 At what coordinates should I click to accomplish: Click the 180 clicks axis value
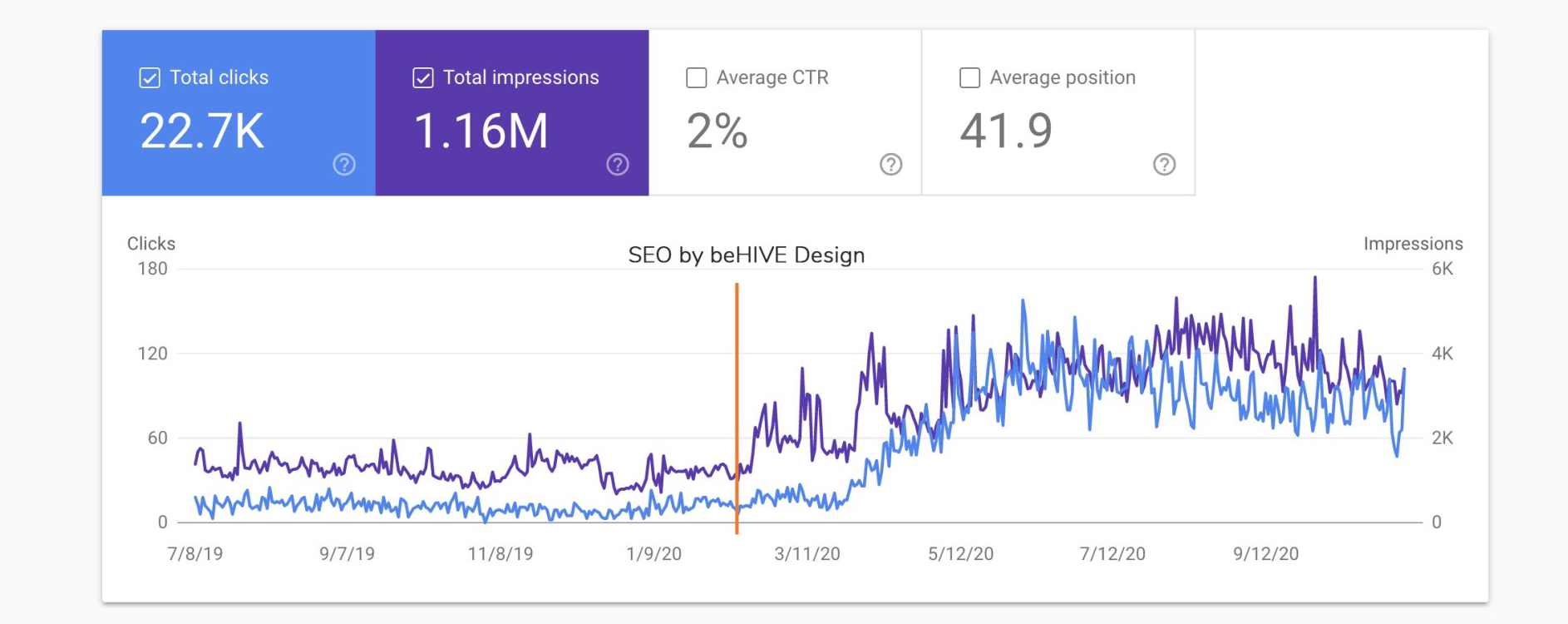(x=153, y=269)
